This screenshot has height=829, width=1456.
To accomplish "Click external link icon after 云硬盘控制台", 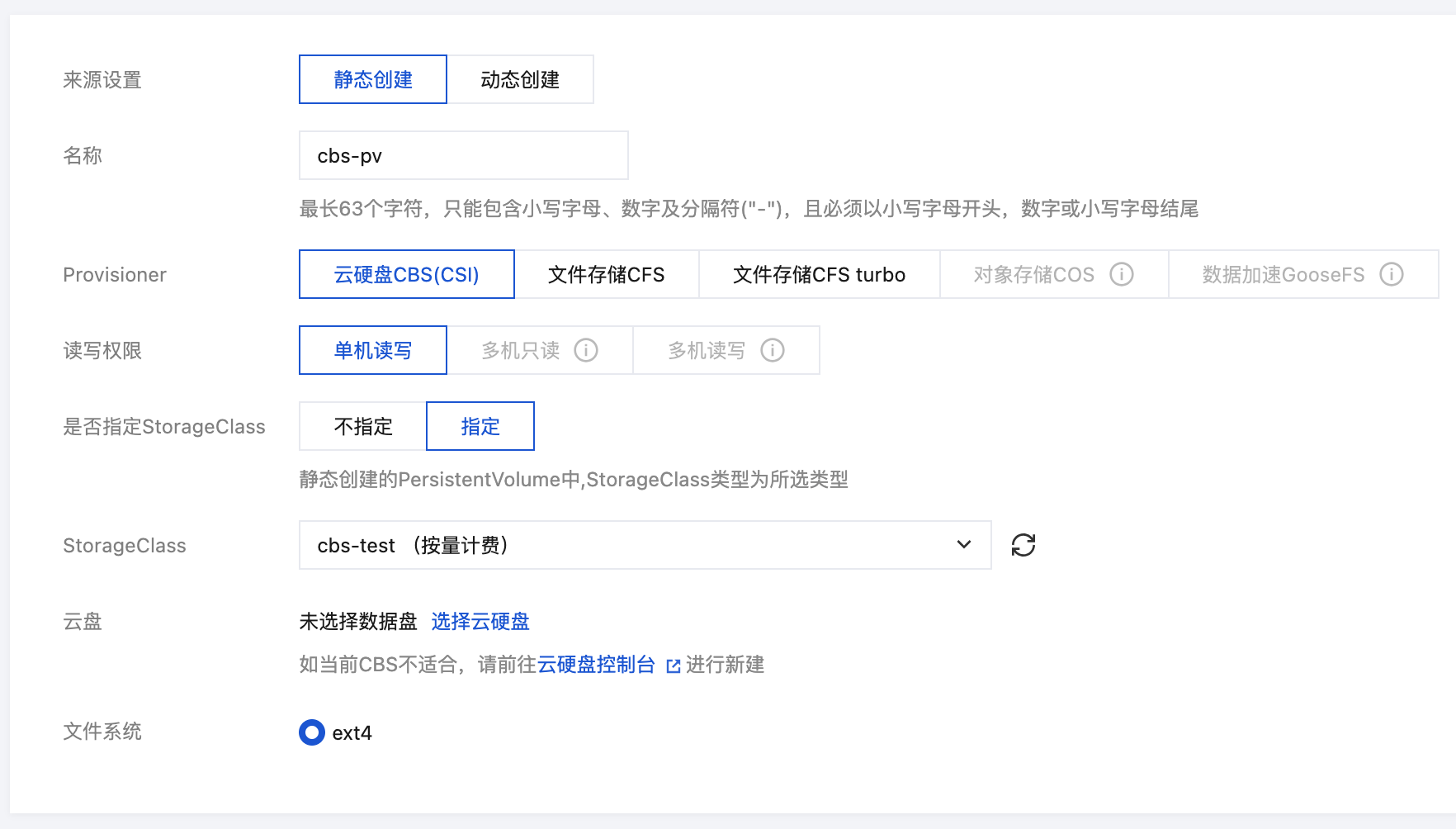I will tap(674, 666).
